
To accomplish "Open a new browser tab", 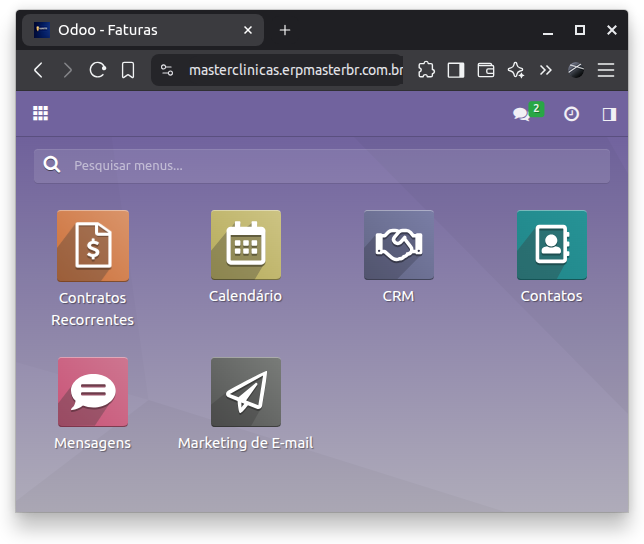I will coord(285,30).
